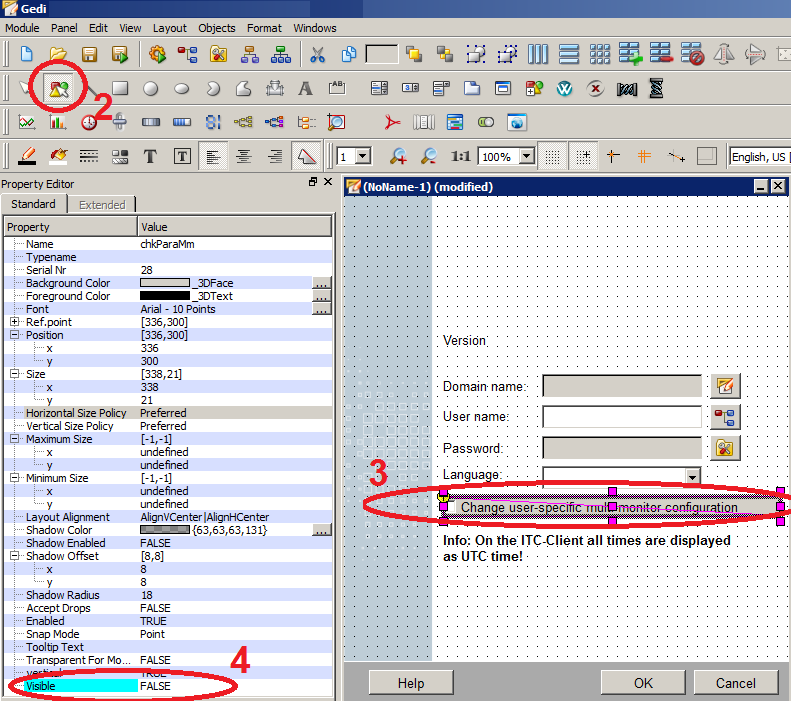Toggle the snap to grid button

coord(583,156)
